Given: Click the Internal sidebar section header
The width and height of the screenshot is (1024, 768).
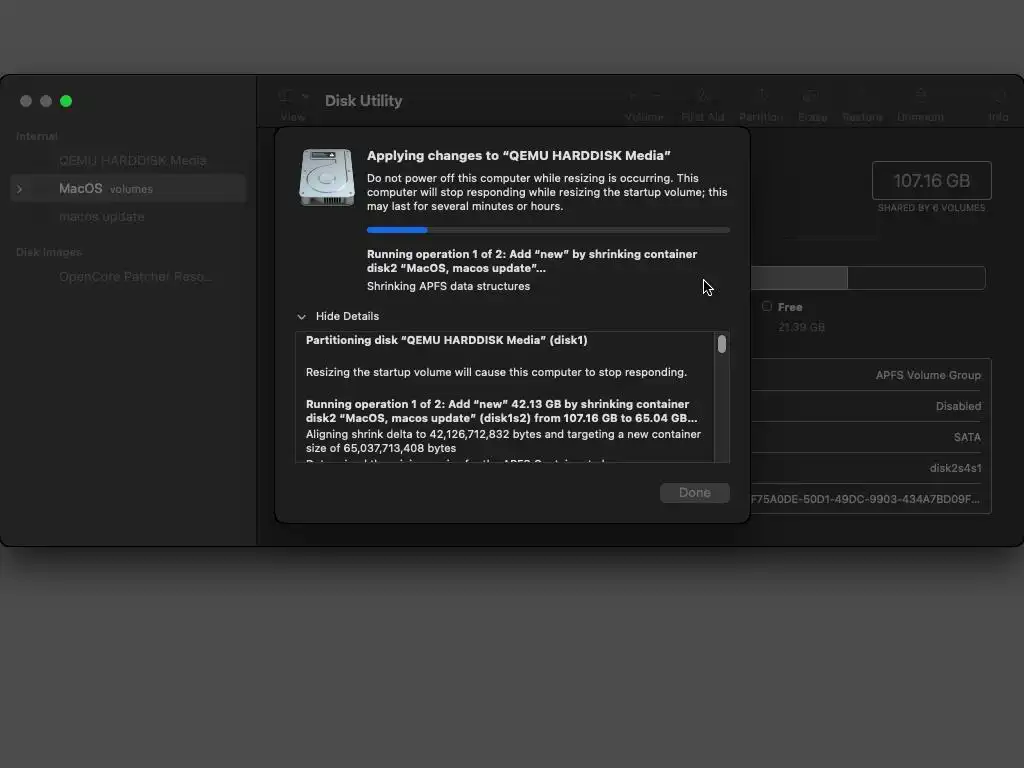Looking at the screenshot, I should tap(37, 136).
